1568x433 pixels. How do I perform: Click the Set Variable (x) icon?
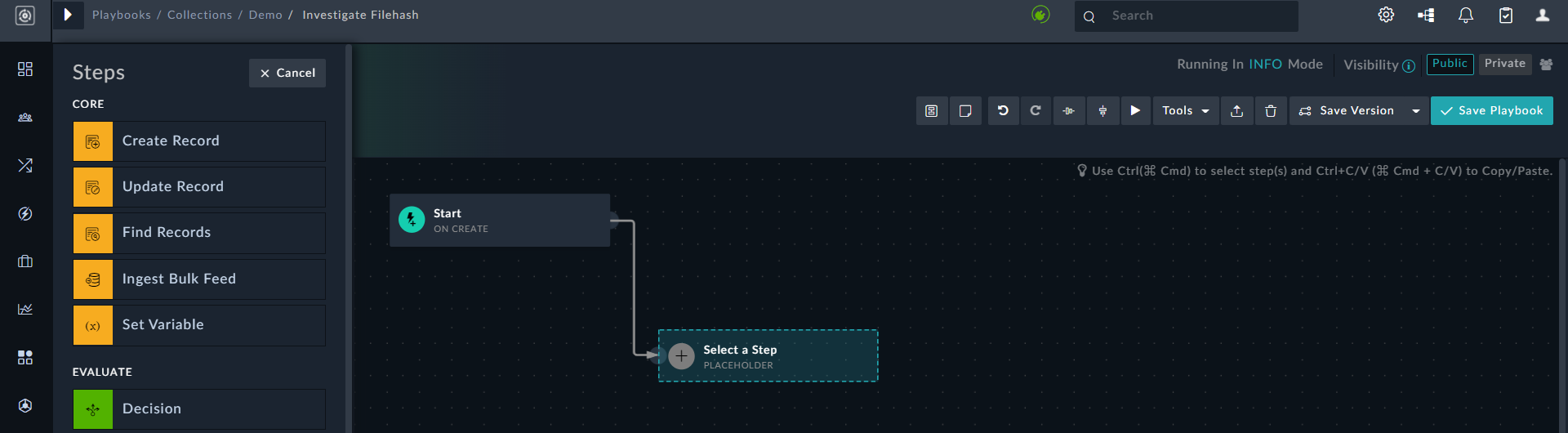click(93, 325)
